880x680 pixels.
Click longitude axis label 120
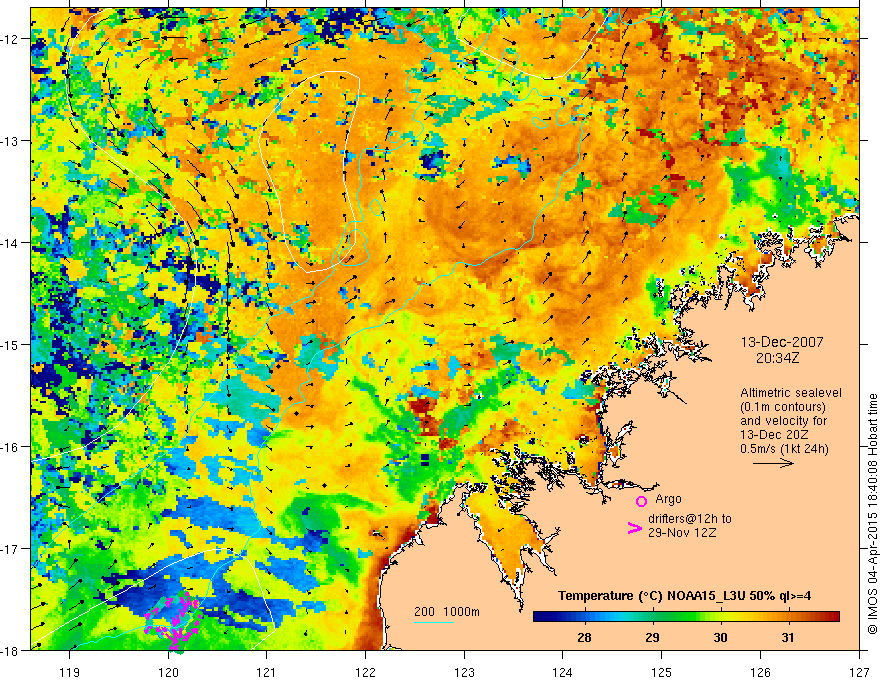pos(168,672)
